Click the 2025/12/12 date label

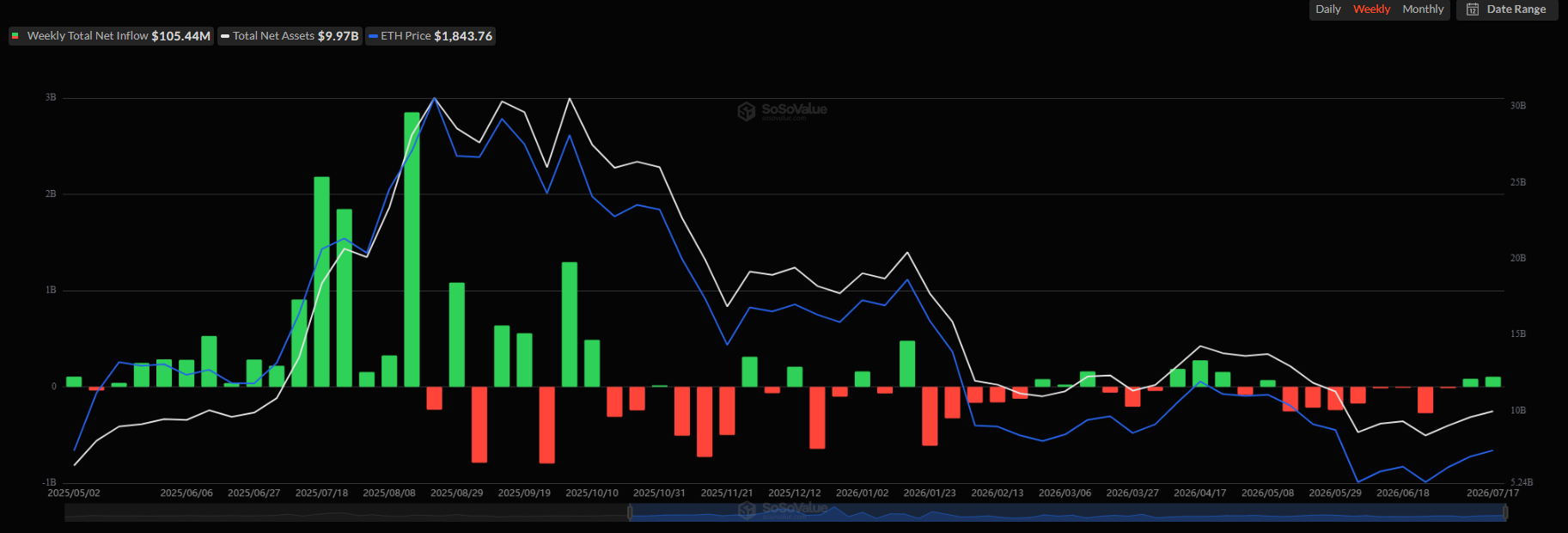pyautogui.click(x=795, y=493)
